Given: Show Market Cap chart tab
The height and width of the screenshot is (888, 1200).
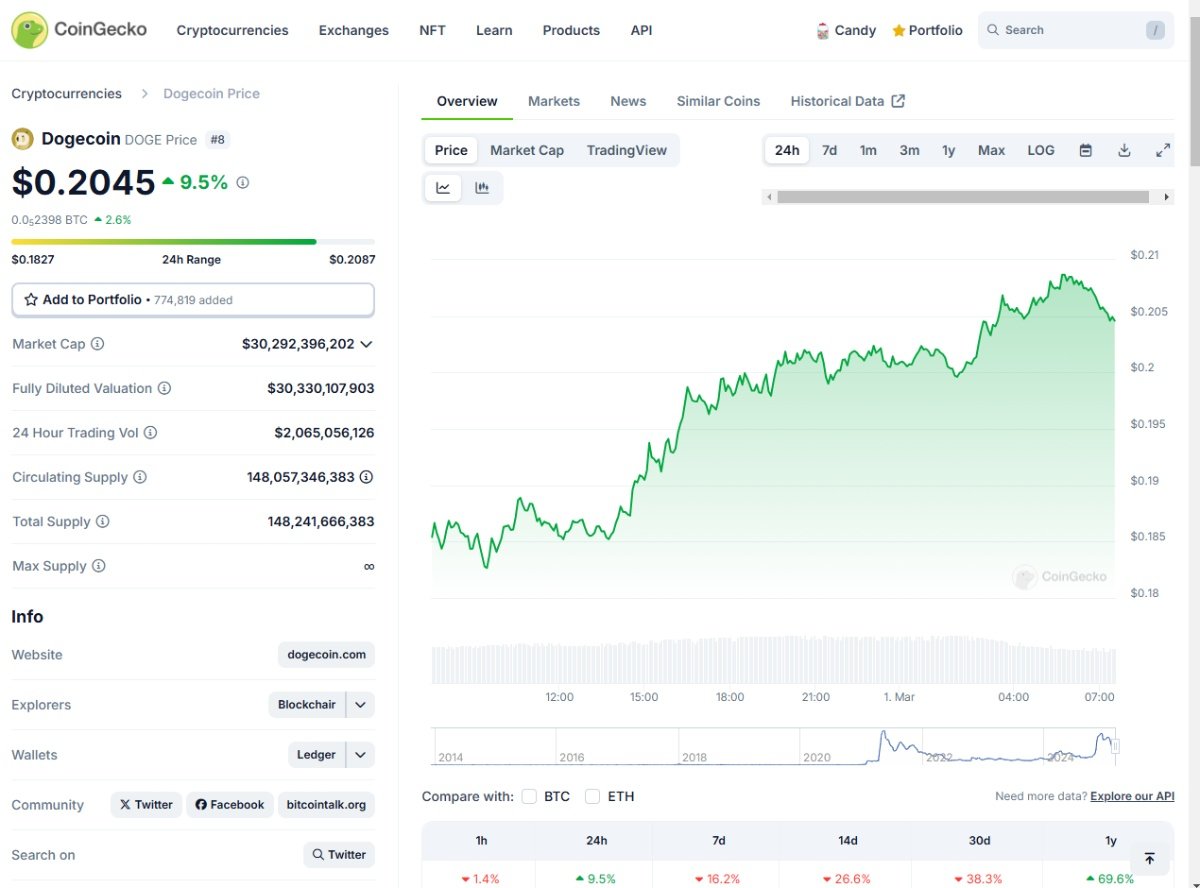Looking at the screenshot, I should tap(527, 150).
